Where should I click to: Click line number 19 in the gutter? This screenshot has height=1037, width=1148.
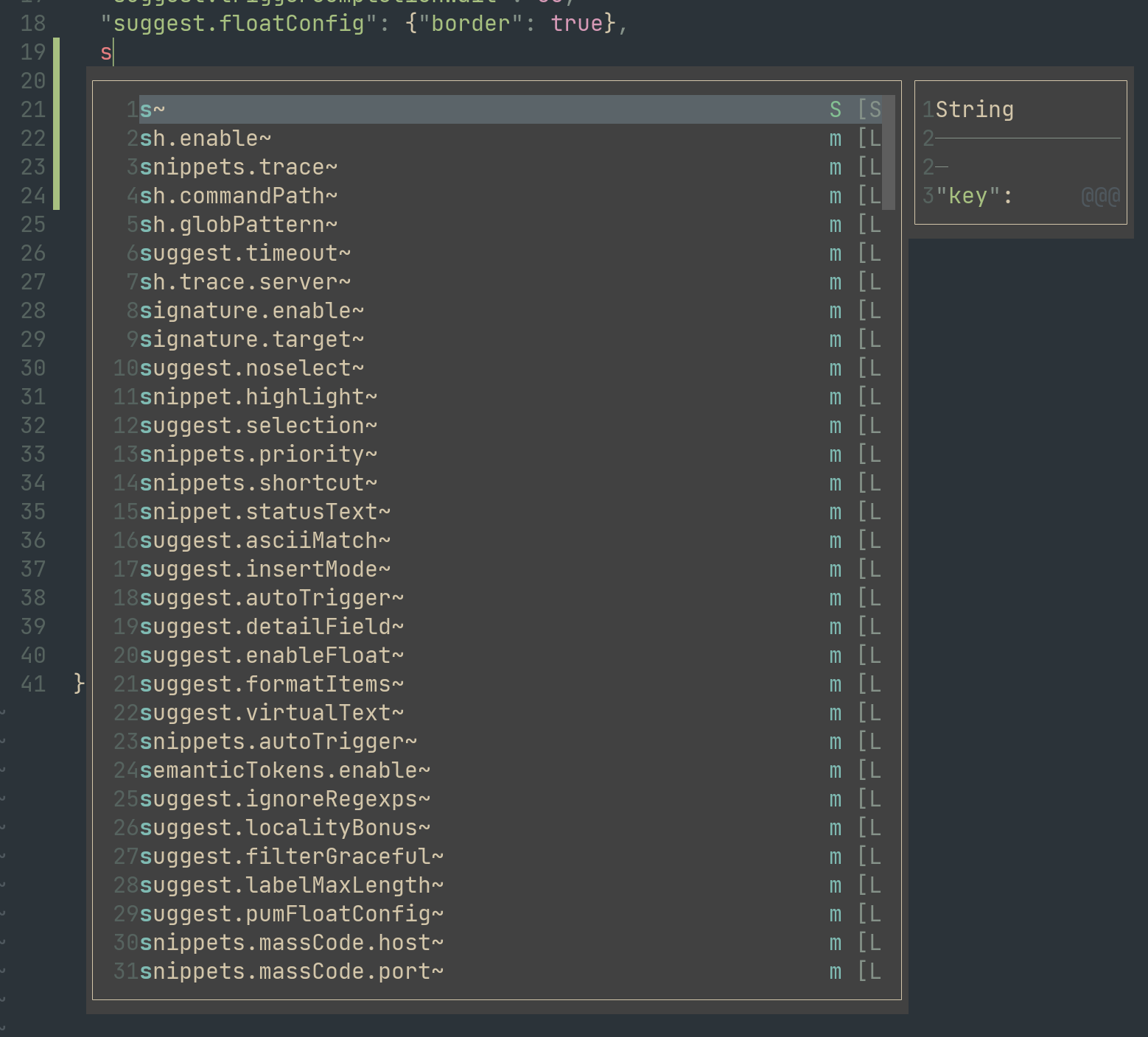click(32, 52)
